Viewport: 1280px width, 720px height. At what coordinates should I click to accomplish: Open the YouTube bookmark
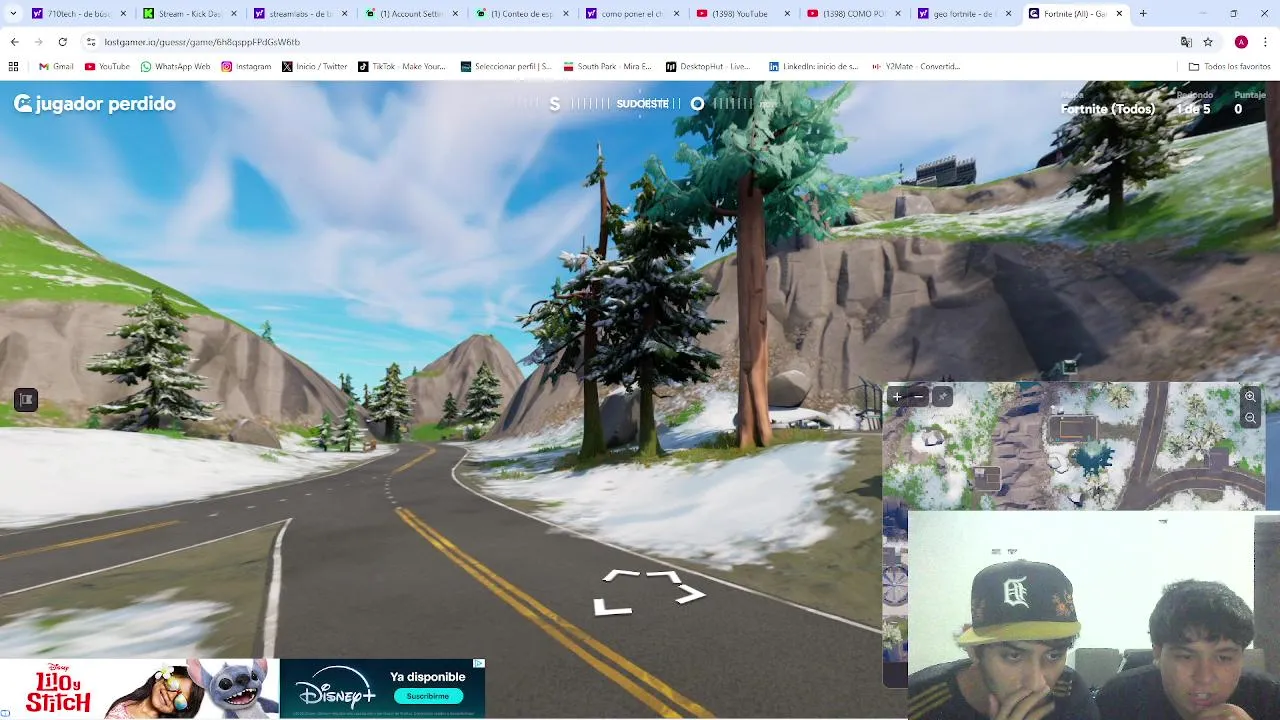(x=107, y=66)
